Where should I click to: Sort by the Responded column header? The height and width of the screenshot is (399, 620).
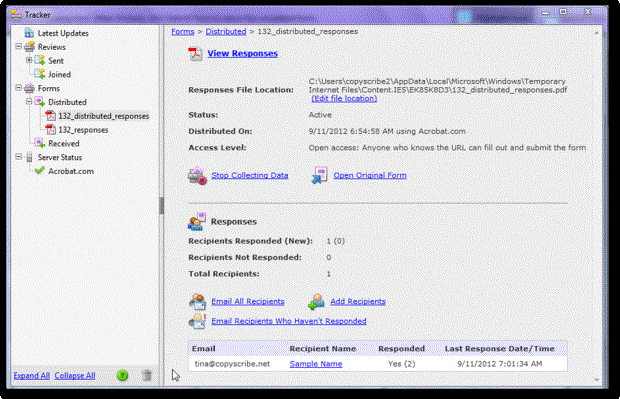(402, 349)
